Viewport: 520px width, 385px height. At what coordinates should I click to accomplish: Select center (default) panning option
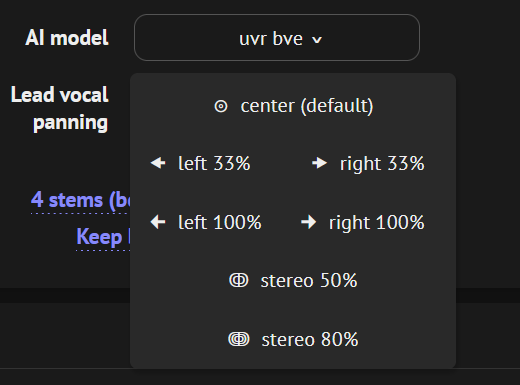(293, 106)
